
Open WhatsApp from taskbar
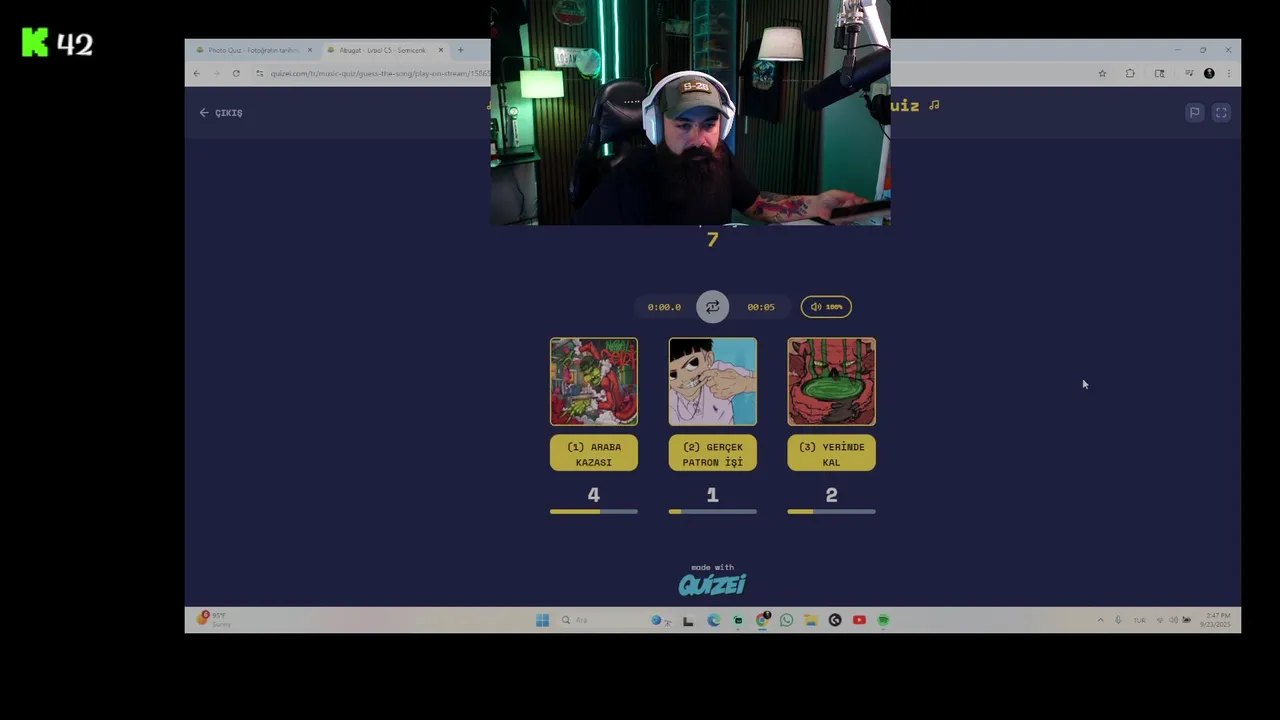click(x=786, y=620)
